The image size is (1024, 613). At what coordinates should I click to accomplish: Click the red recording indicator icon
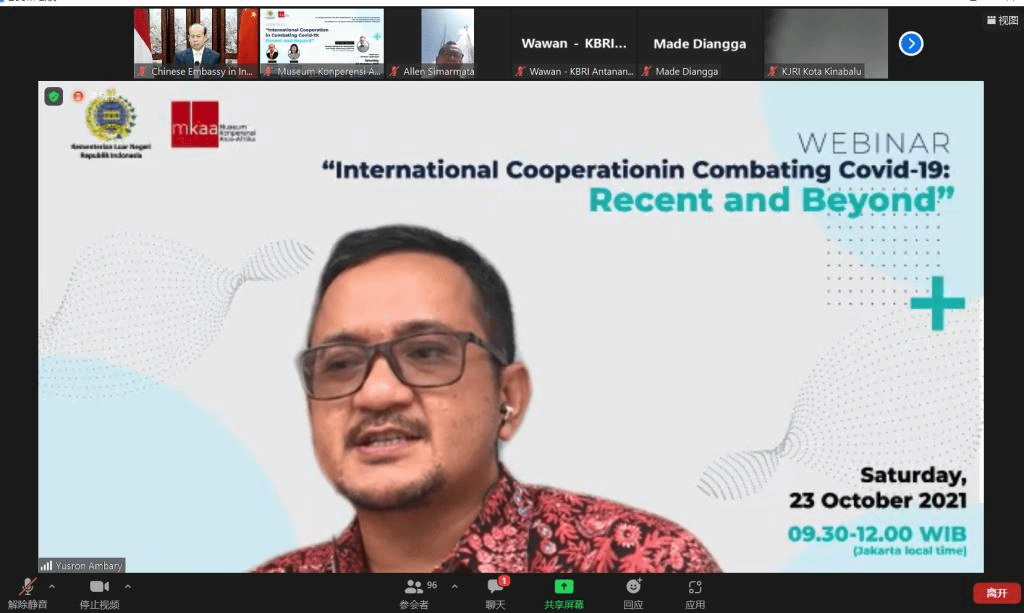[x=78, y=97]
